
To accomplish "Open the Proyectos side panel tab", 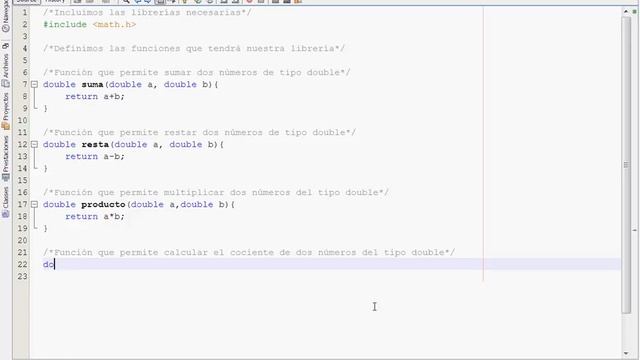I will click(6, 111).
